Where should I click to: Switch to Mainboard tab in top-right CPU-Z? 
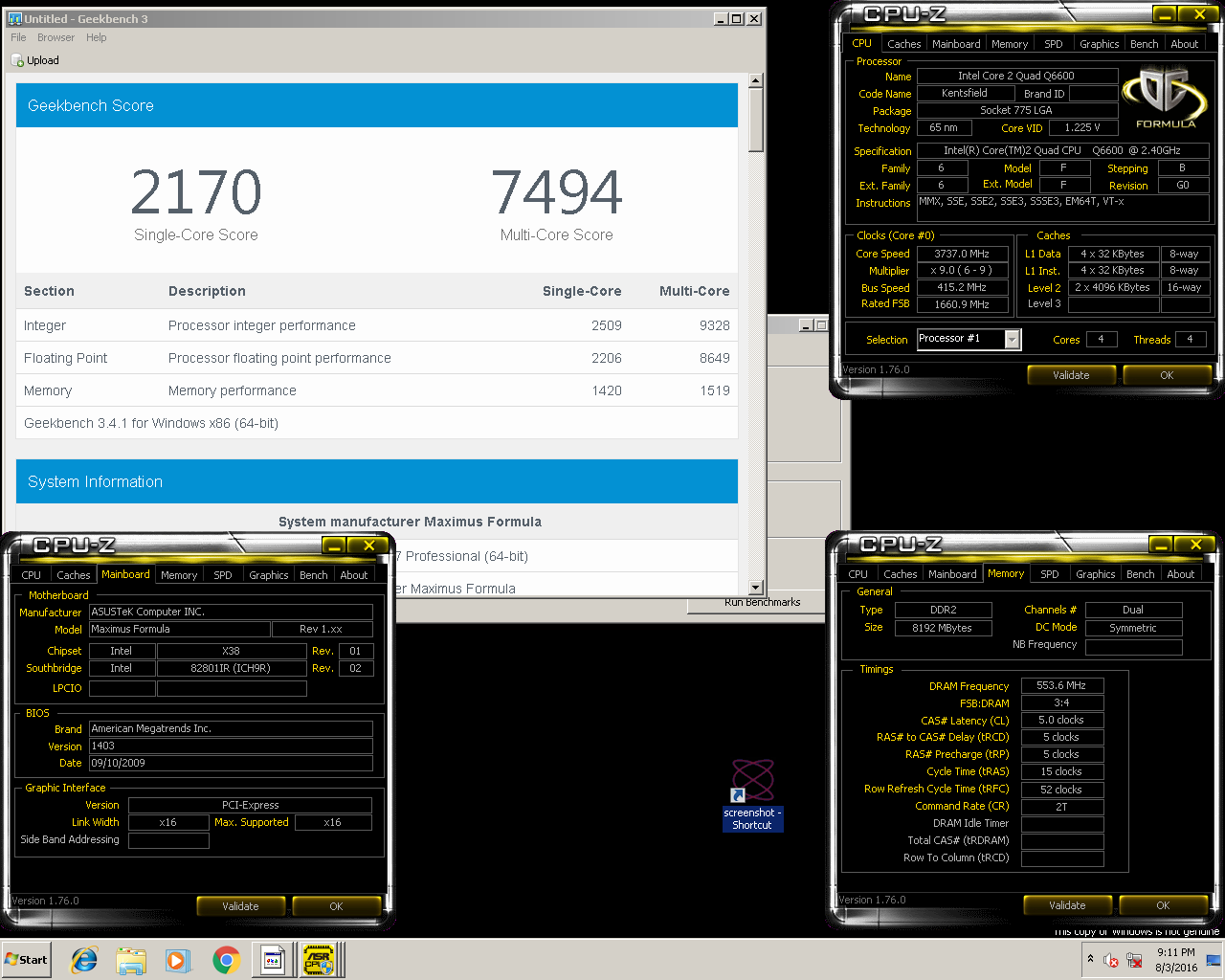[x=956, y=44]
